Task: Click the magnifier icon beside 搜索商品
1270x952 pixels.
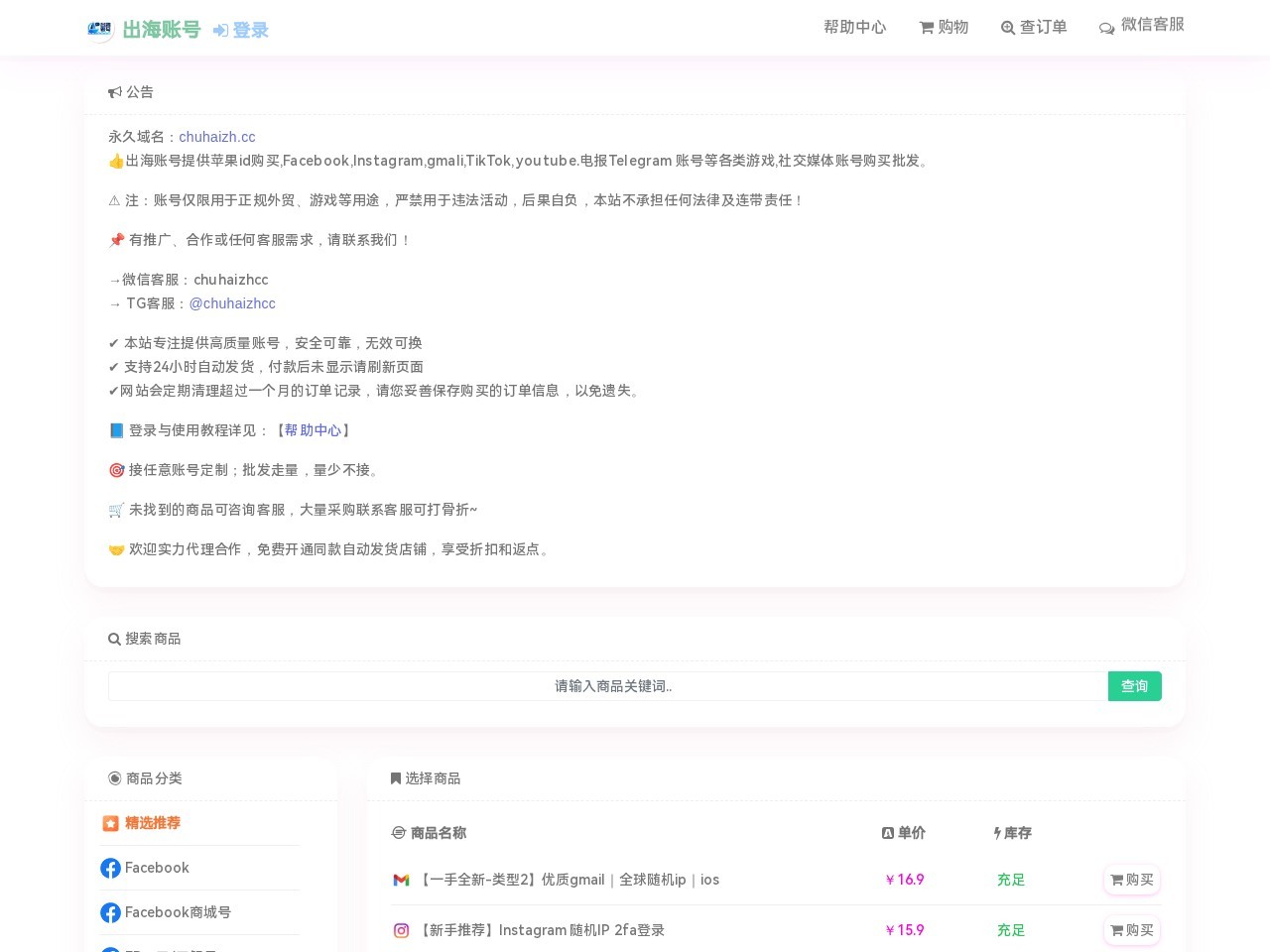Action: click(114, 639)
